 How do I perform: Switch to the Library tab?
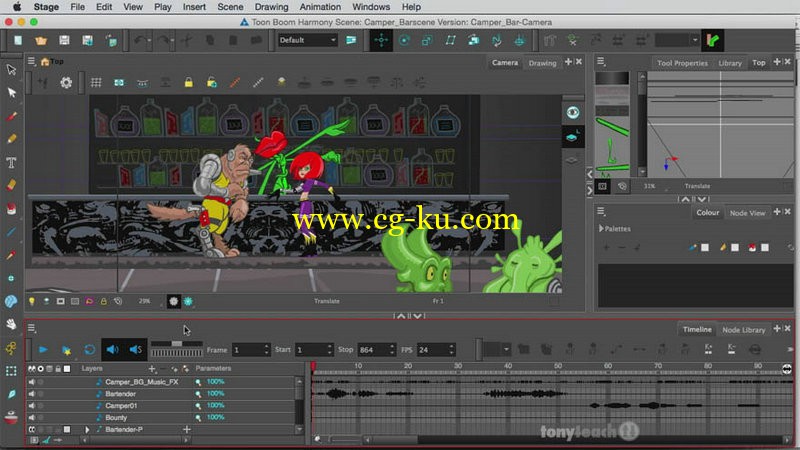click(730, 63)
